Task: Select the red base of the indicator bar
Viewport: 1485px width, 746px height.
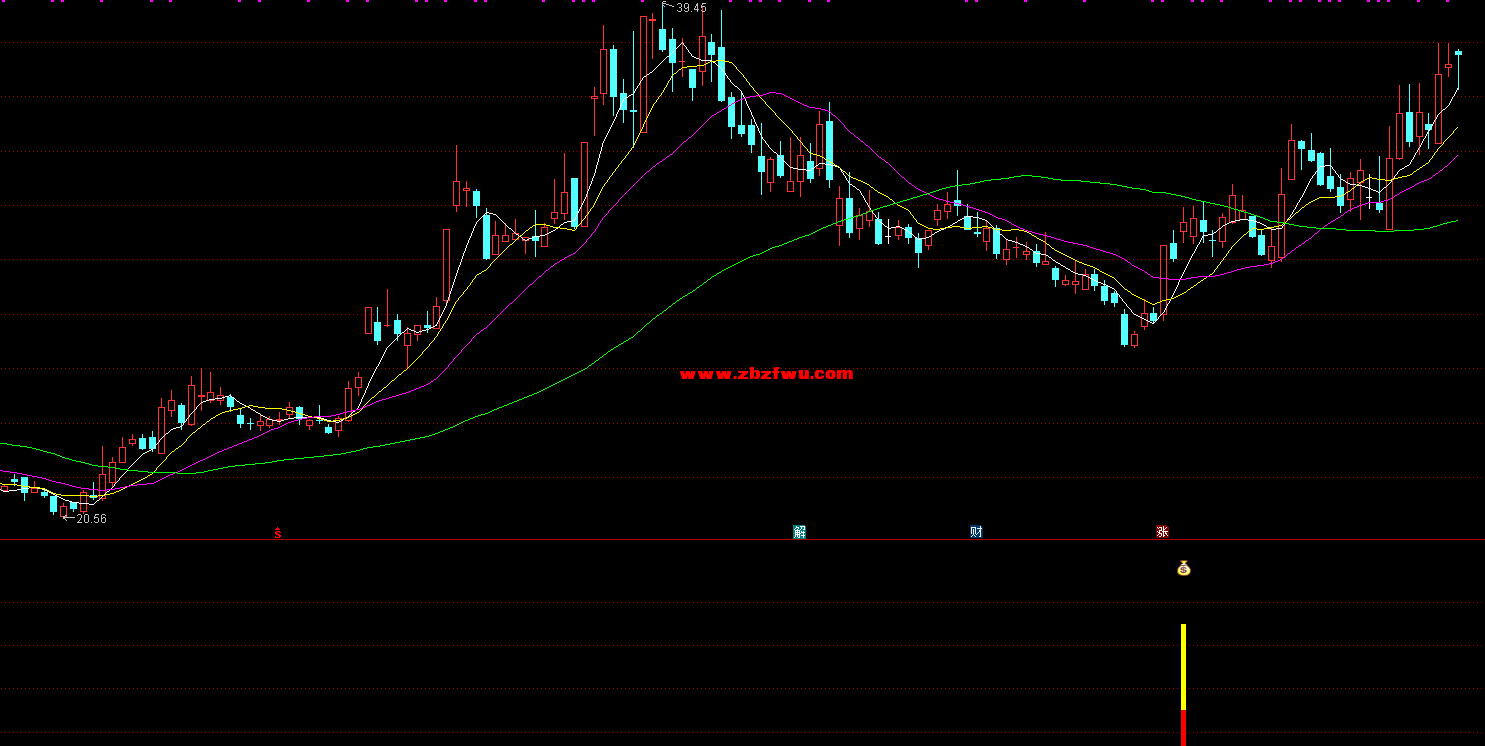Action: click(x=1183, y=728)
